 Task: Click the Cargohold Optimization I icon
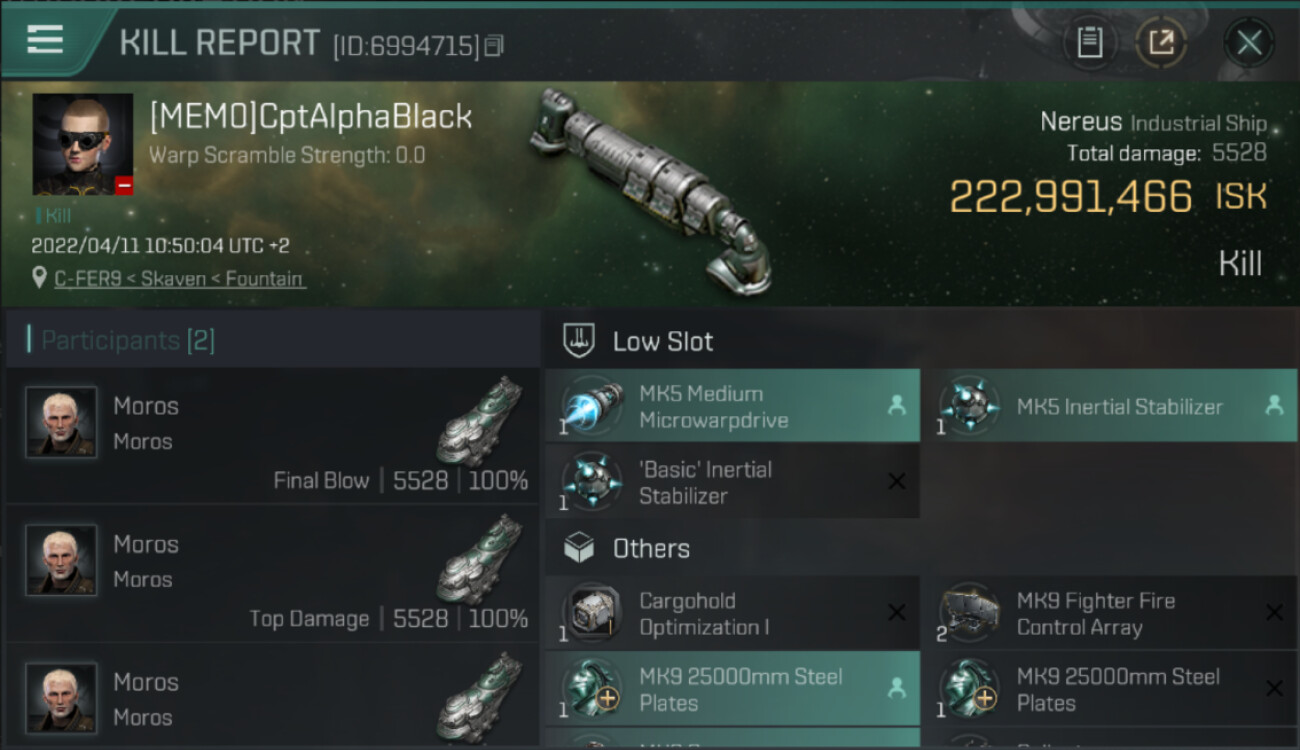click(593, 613)
